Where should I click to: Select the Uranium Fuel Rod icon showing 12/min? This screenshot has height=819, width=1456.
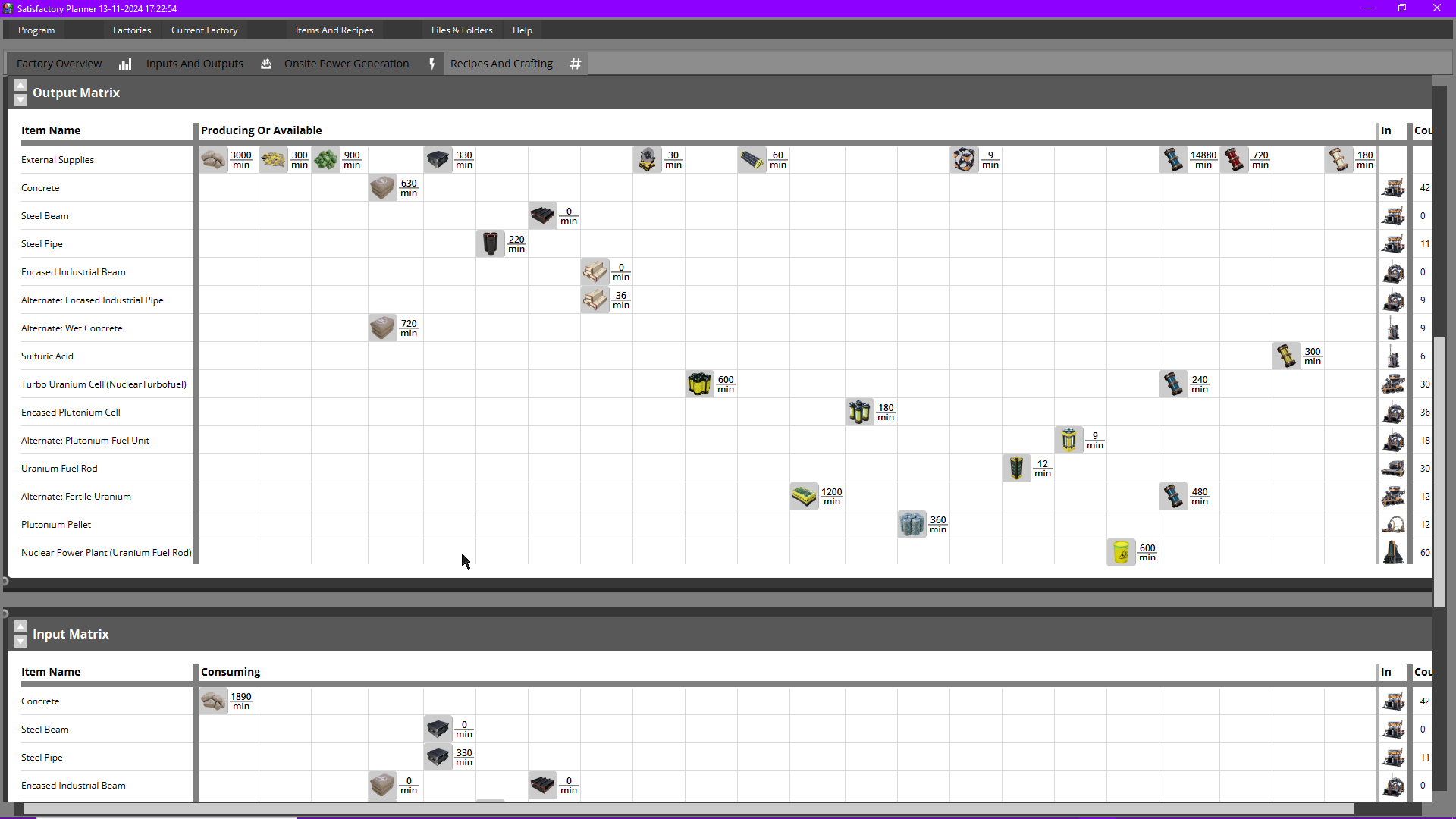click(1016, 468)
